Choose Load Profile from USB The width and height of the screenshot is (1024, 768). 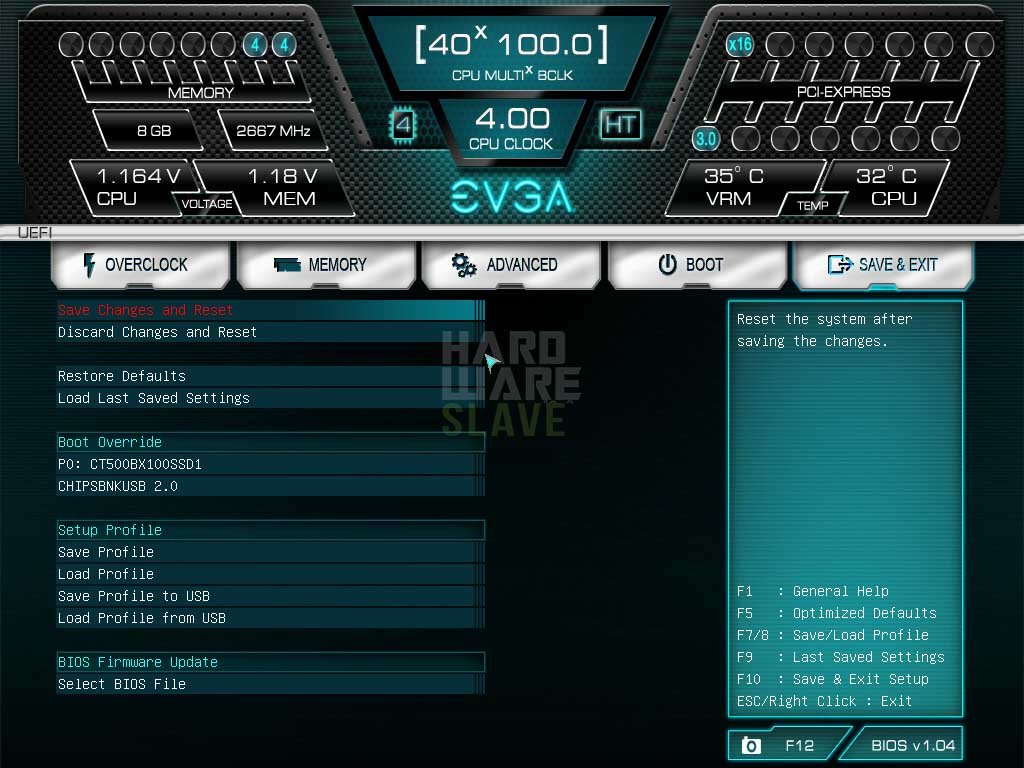[270, 618]
